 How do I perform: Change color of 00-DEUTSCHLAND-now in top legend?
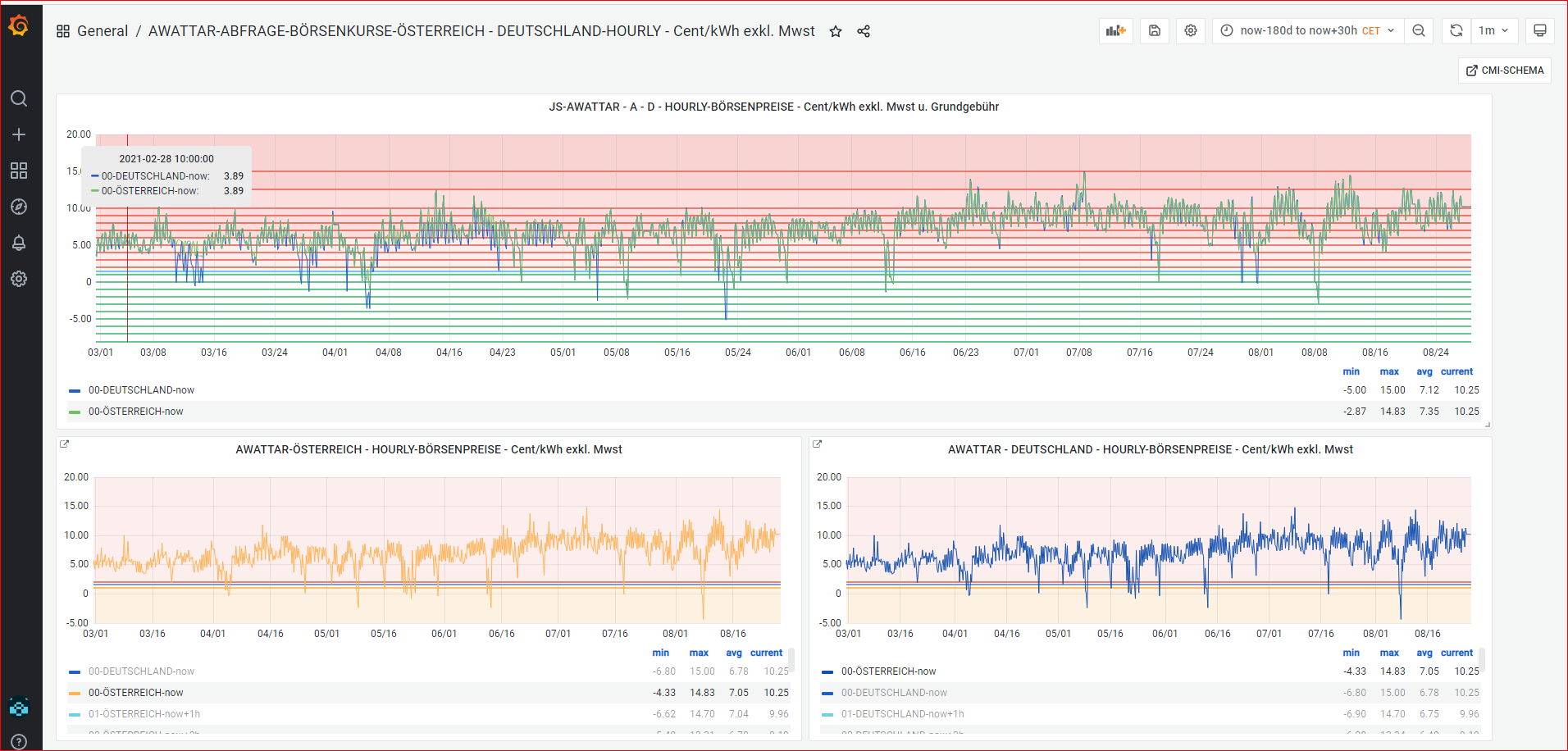point(75,391)
